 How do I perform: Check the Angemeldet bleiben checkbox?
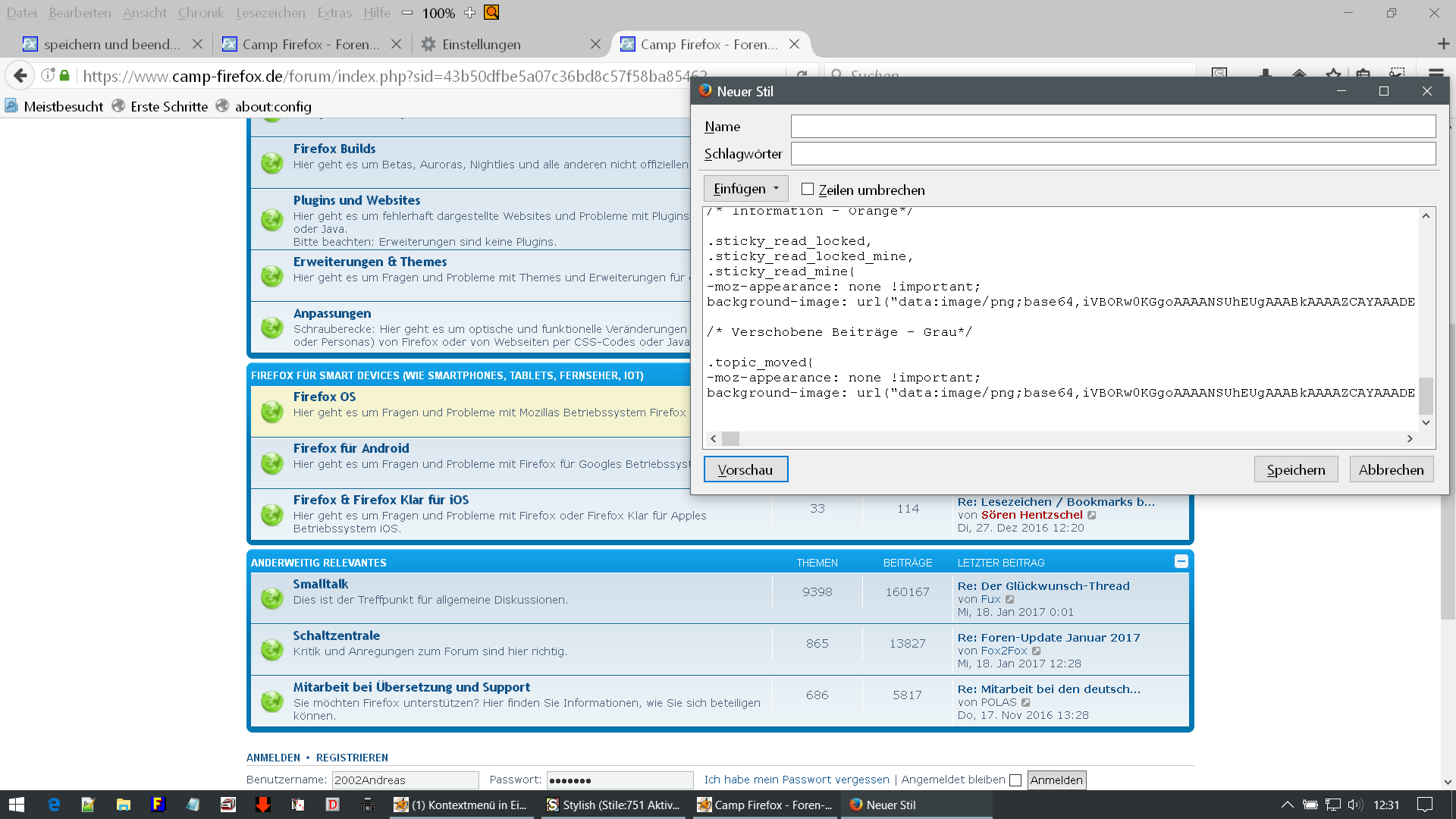(1015, 780)
